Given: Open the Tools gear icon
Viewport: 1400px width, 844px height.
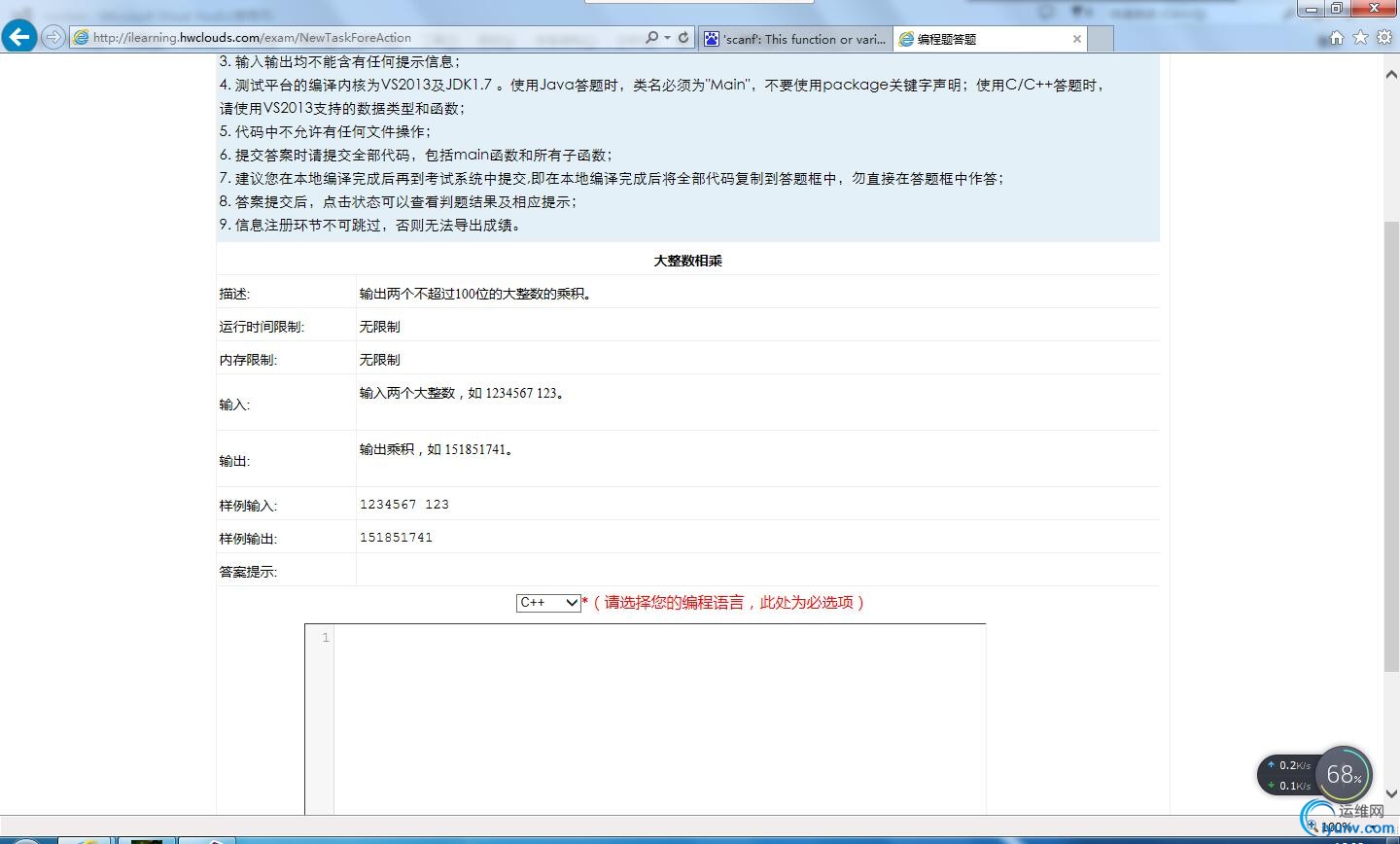Looking at the screenshot, I should tap(1383, 38).
